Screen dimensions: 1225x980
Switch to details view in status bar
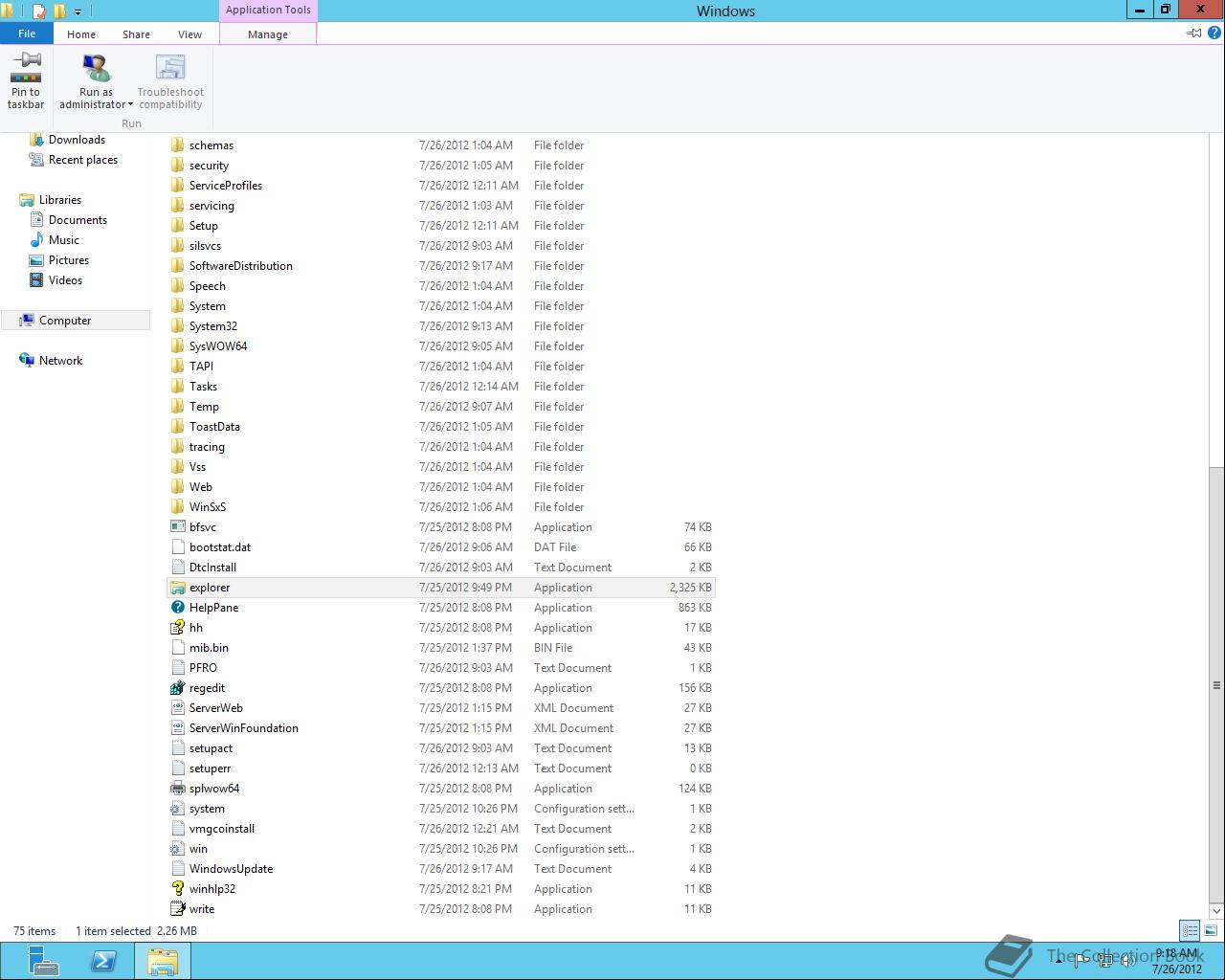tap(1190, 930)
